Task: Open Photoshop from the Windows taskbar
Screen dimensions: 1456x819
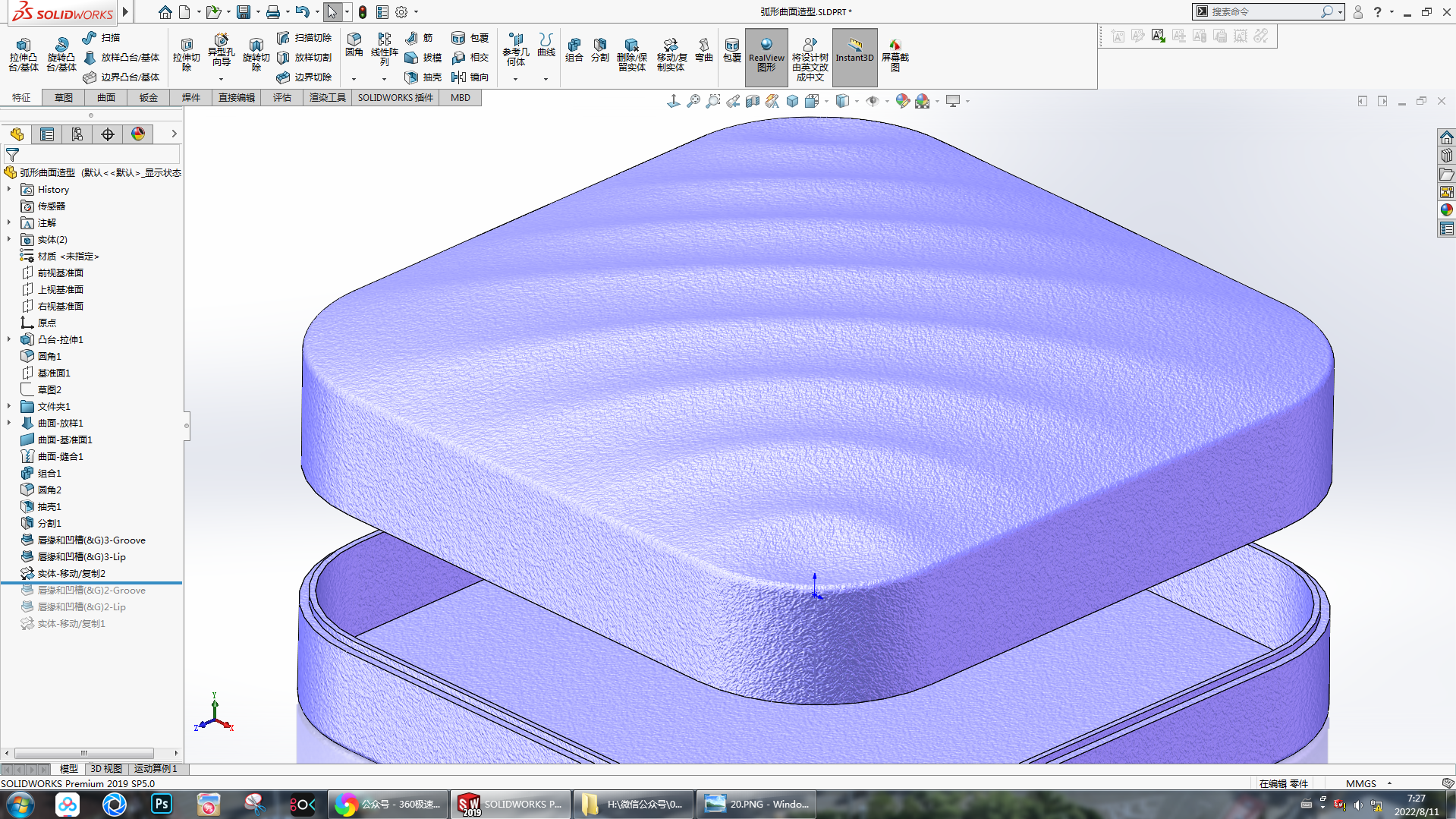Action: pyautogui.click(x=162, y=805)
